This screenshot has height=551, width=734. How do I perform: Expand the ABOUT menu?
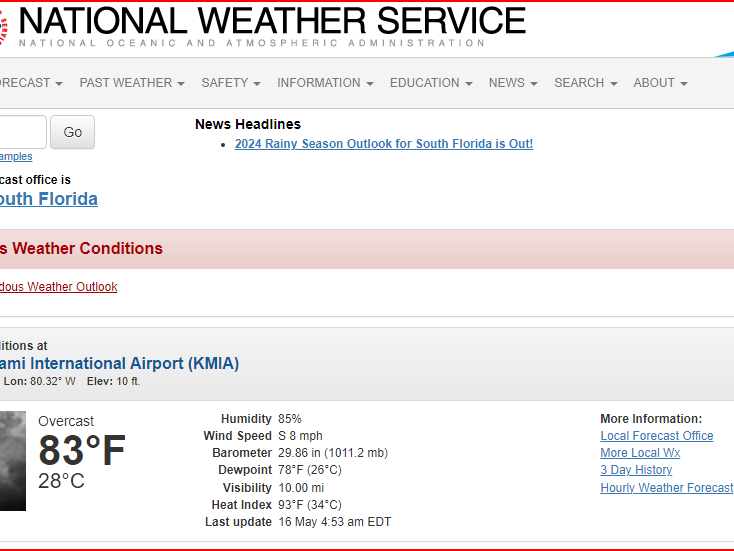coord(660,83)
